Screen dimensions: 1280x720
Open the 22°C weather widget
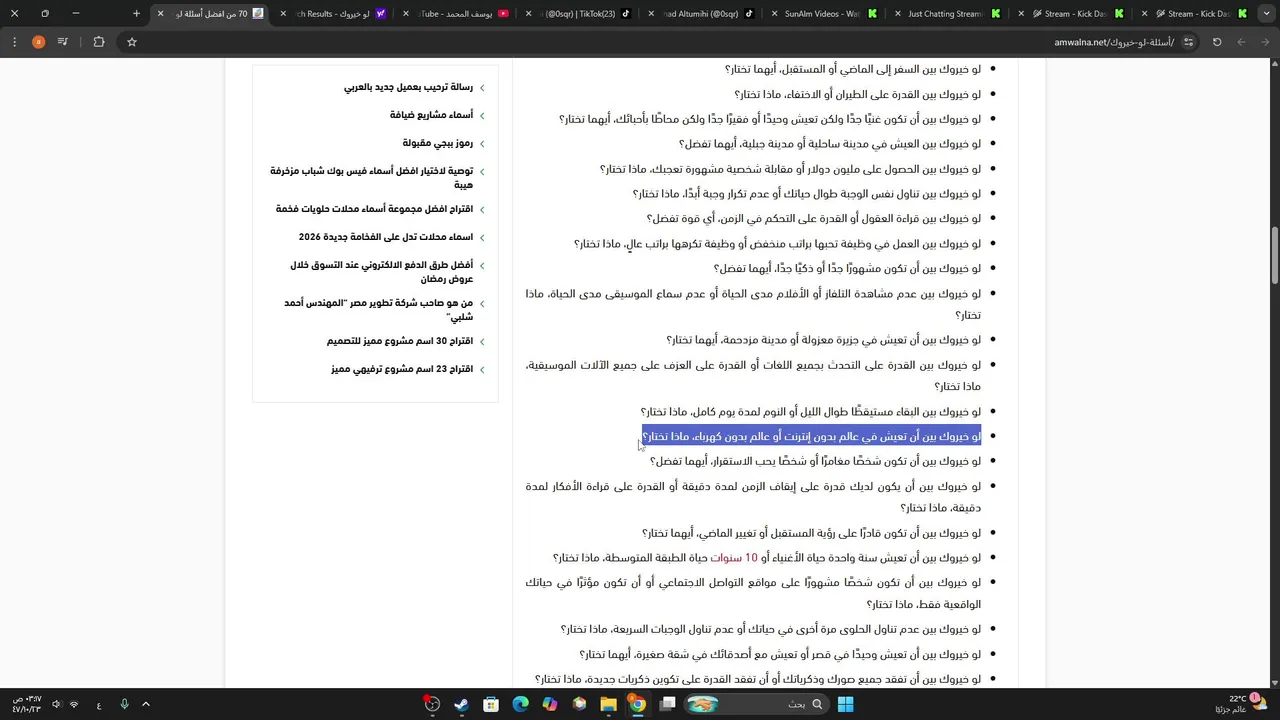pyautogui.click(x=1242, y=704)
